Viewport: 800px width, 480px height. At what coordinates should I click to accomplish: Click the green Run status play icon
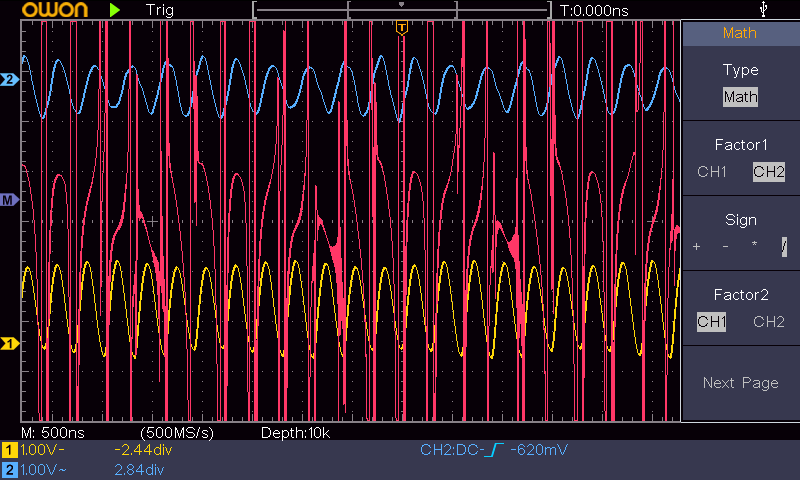tap(115, 10)
